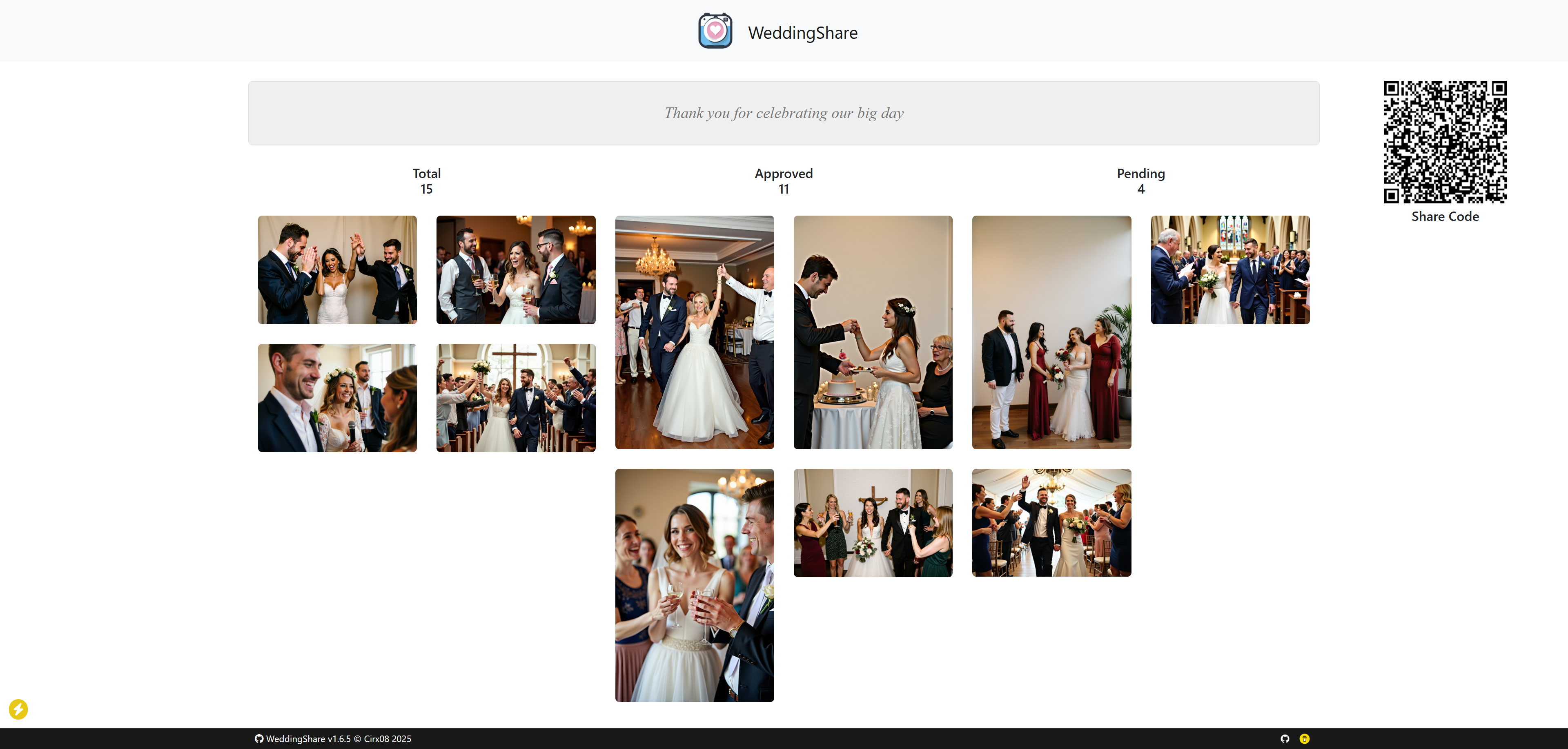Open photo of bride cutting cake
This screenshot has height=749, width=1568.
pyautogui.click(x=872, y=332)
